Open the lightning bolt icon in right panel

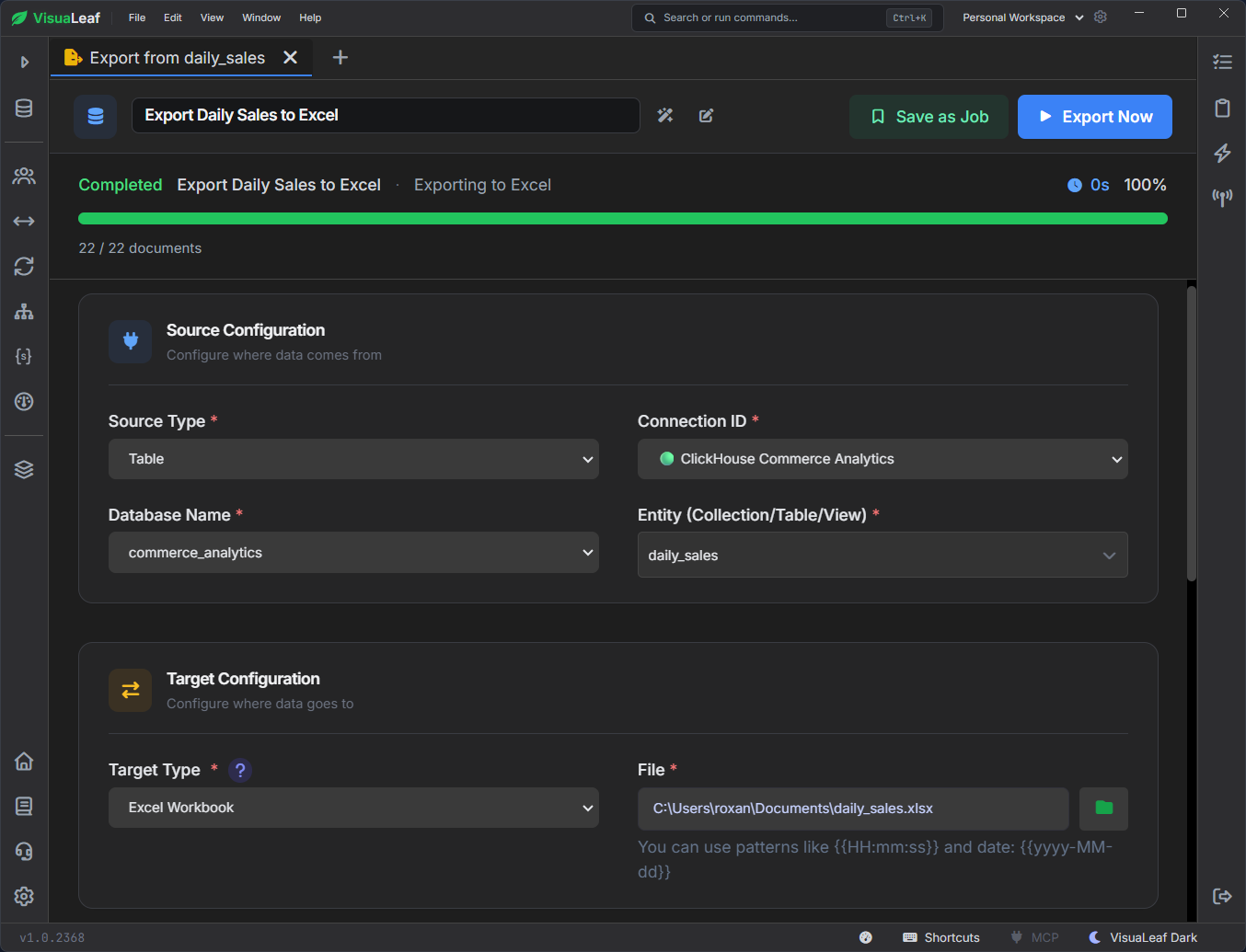click(1222, 153)
